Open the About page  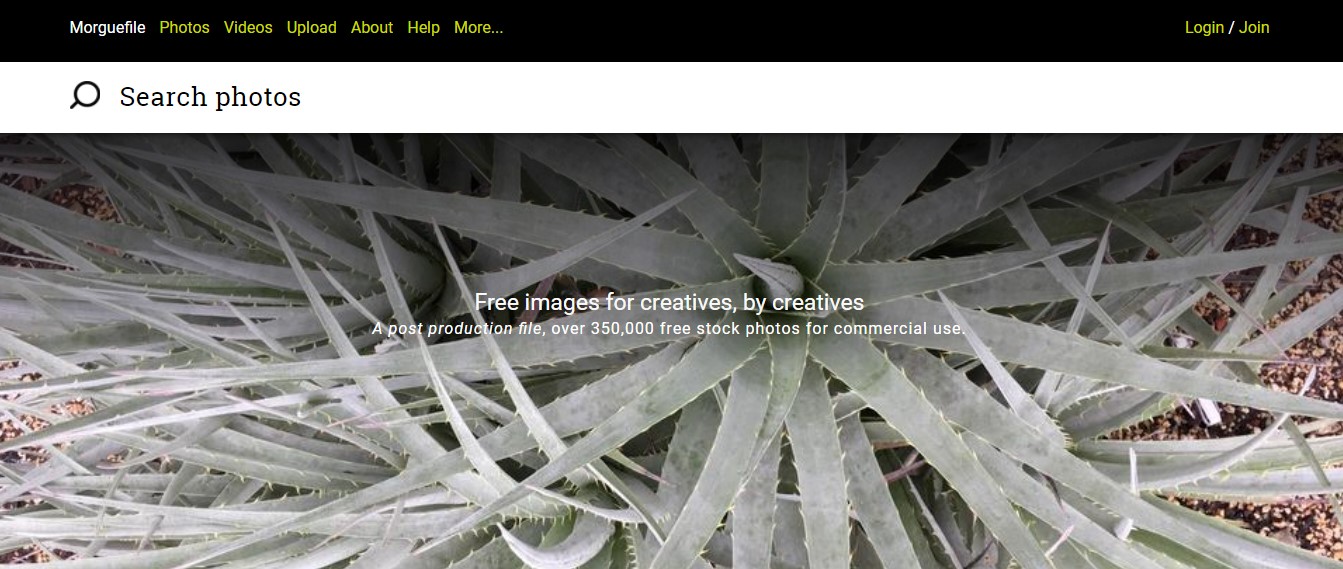click(x=372, y=28)
